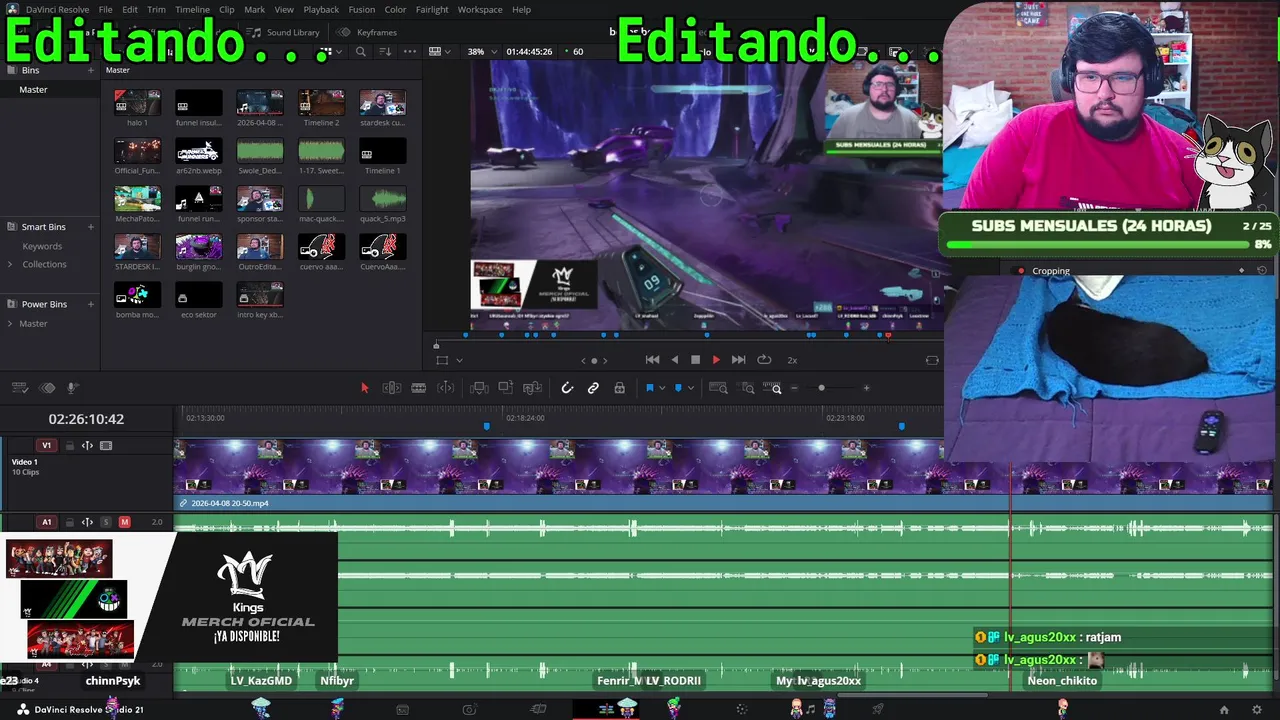This screenshot has height=720, width=1280.
Task: Toggle timeline Snapping magnet icon
Action: tap(567, 388)
